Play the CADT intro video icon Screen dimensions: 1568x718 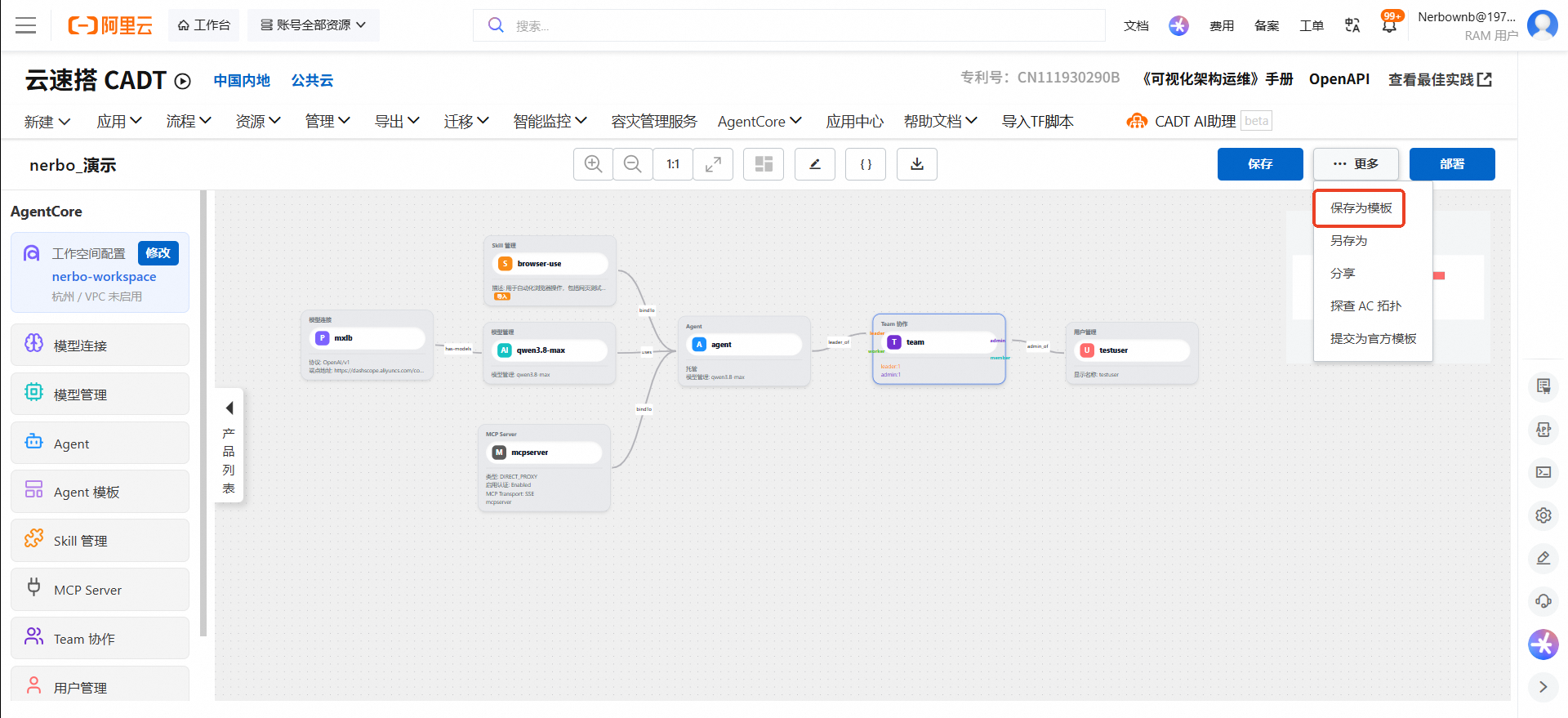coord(183,81)
